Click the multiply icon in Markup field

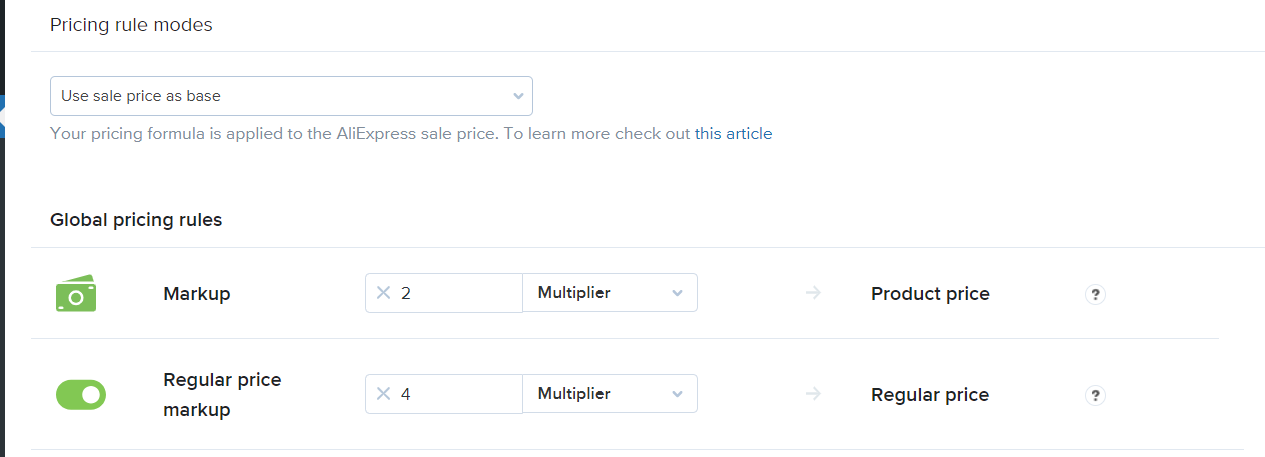(x=383, y=293)
